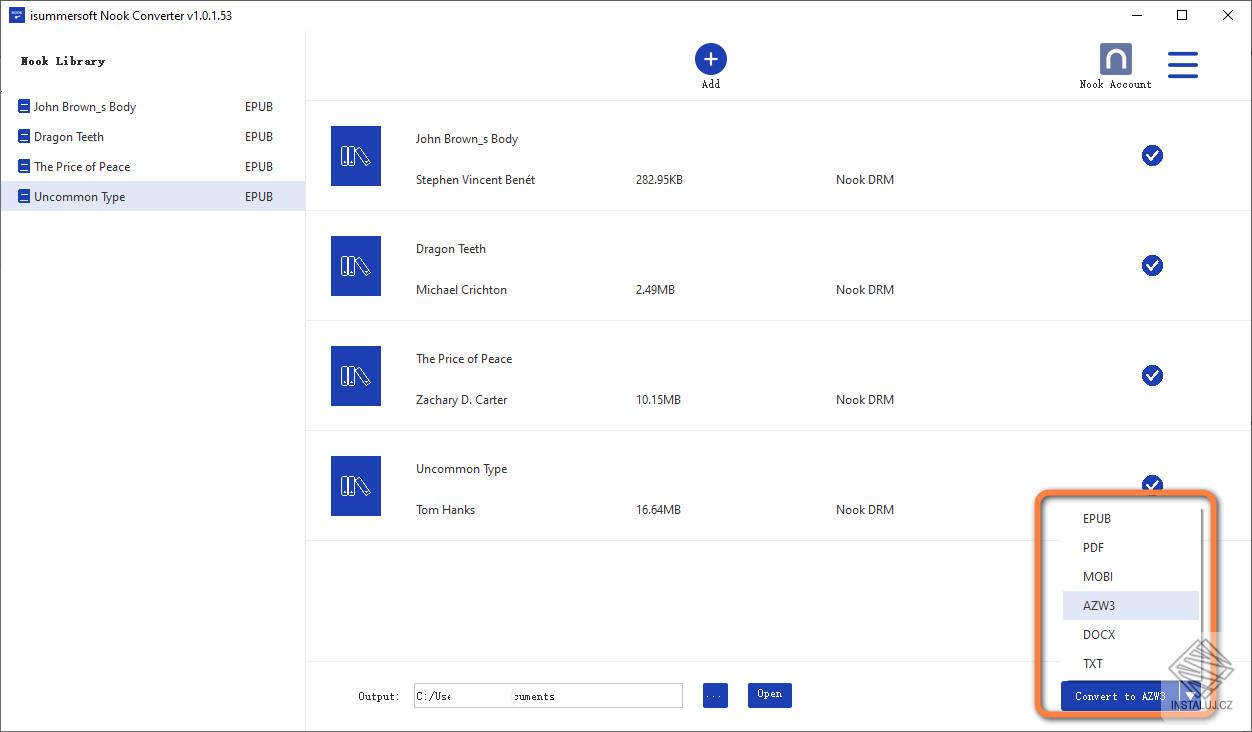Click the Nook Library heading
This screenshot has width=1252, height=732.
tap(63, 61)
